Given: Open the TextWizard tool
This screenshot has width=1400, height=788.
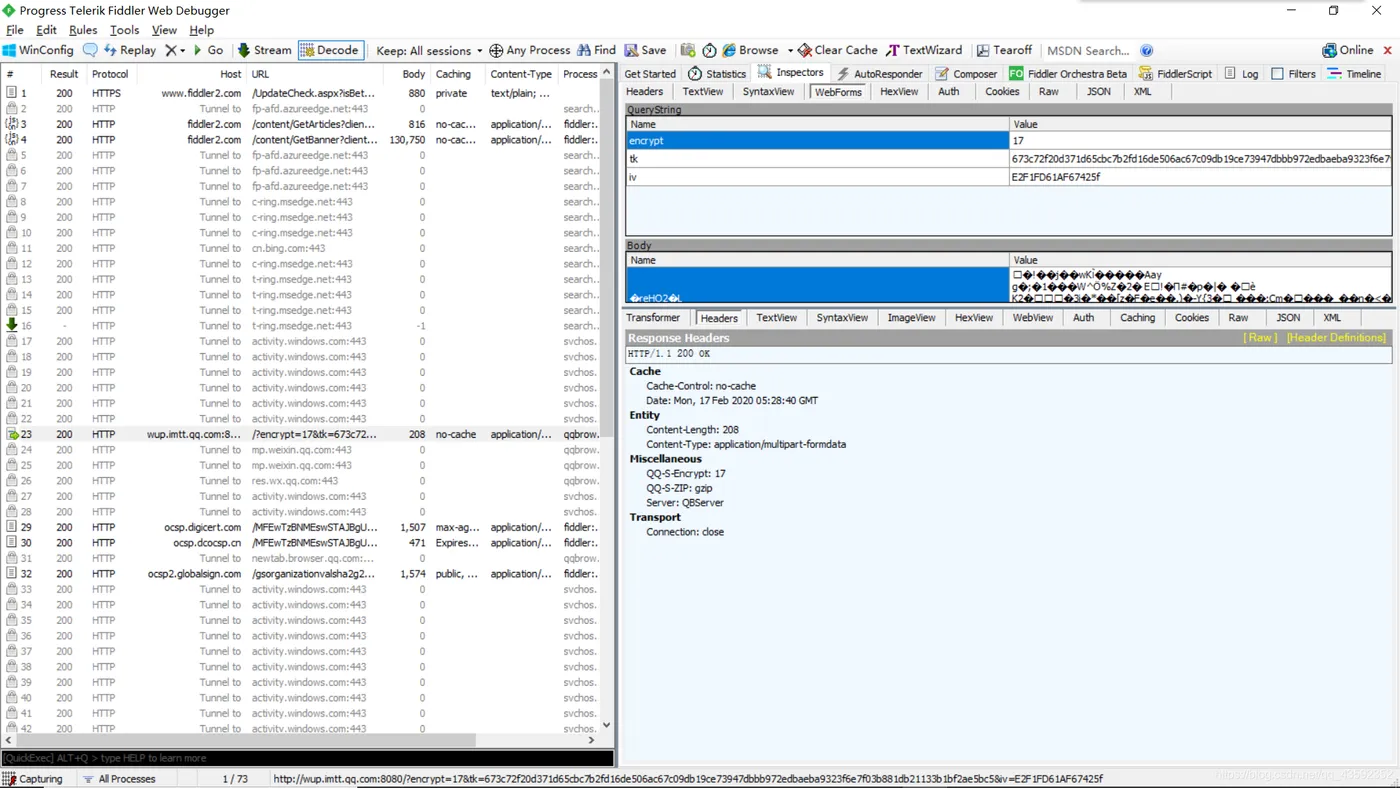Looking at the screenshot, I should (924, 50).
